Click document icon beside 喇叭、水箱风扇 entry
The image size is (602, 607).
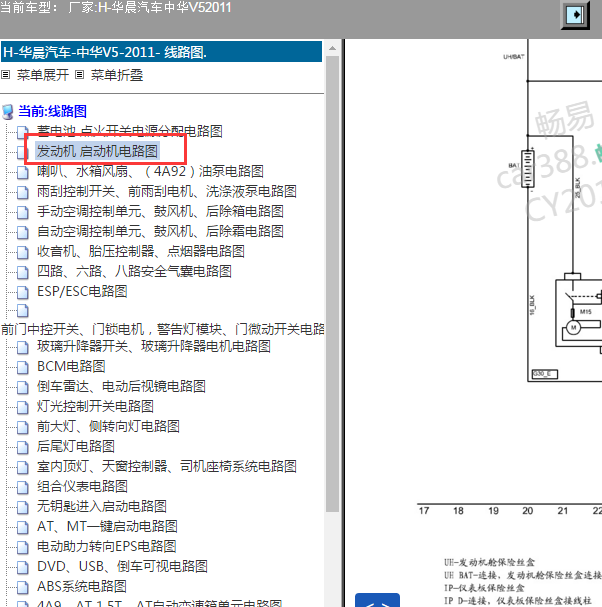pyautogui.click(x=22, y=172)
